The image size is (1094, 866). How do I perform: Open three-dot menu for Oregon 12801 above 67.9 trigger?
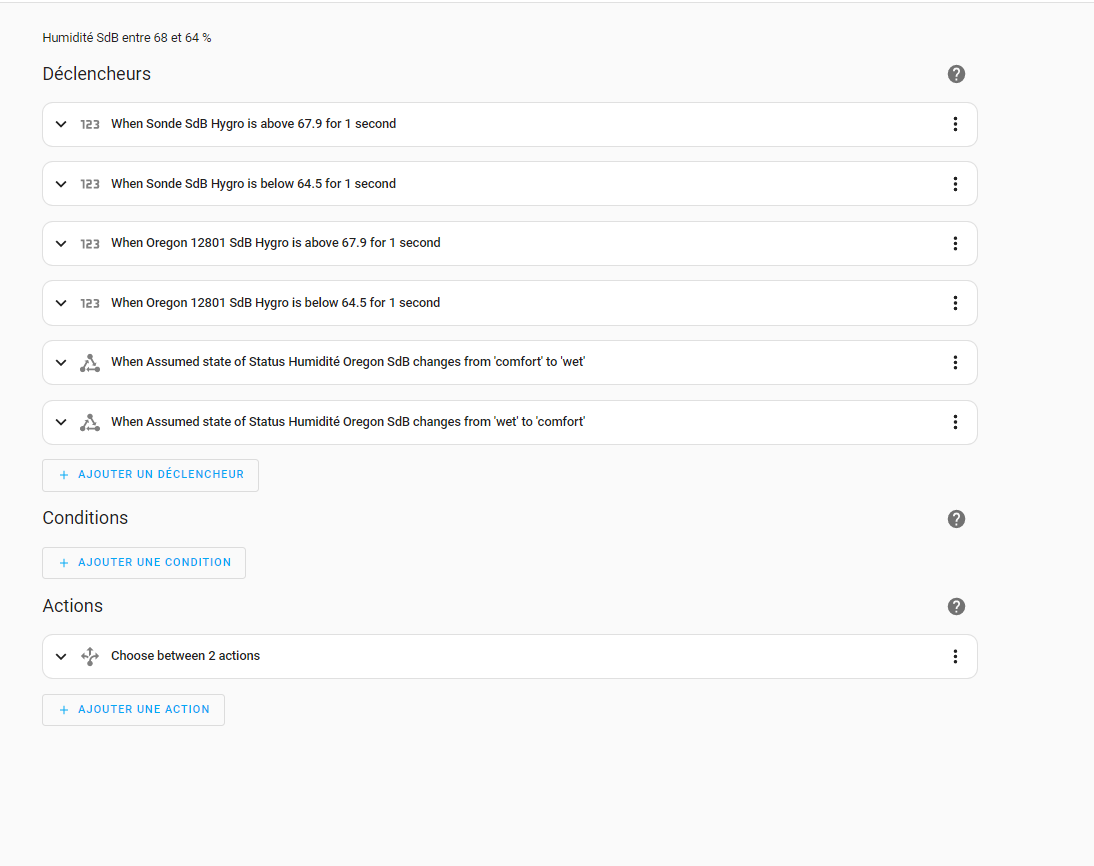pyautogui.click(x=955, y=243)
